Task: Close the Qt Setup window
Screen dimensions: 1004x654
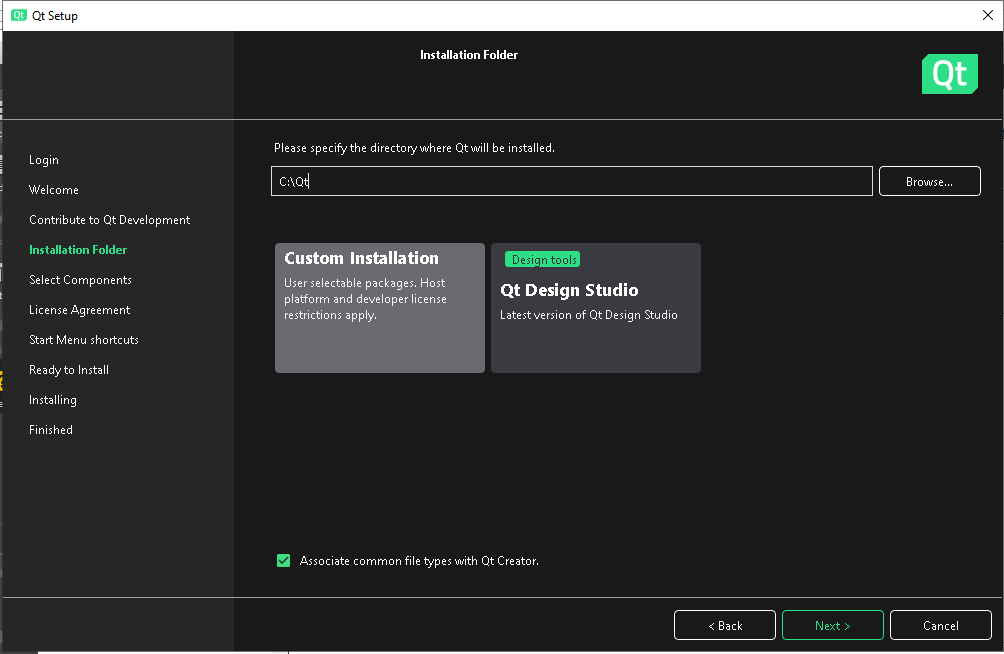Action: click(987, 15)
